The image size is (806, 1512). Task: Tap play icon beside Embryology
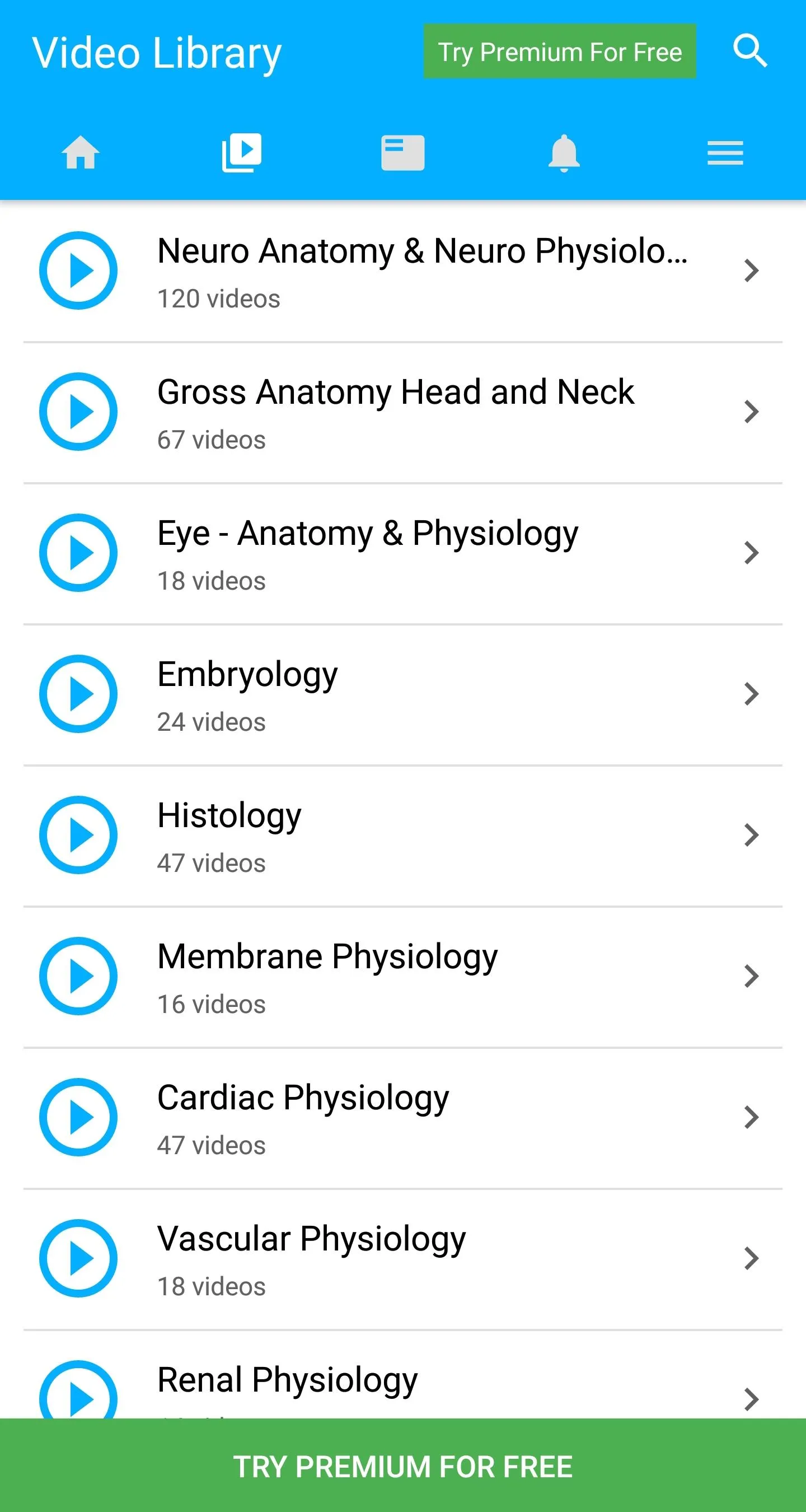point(78,694)
